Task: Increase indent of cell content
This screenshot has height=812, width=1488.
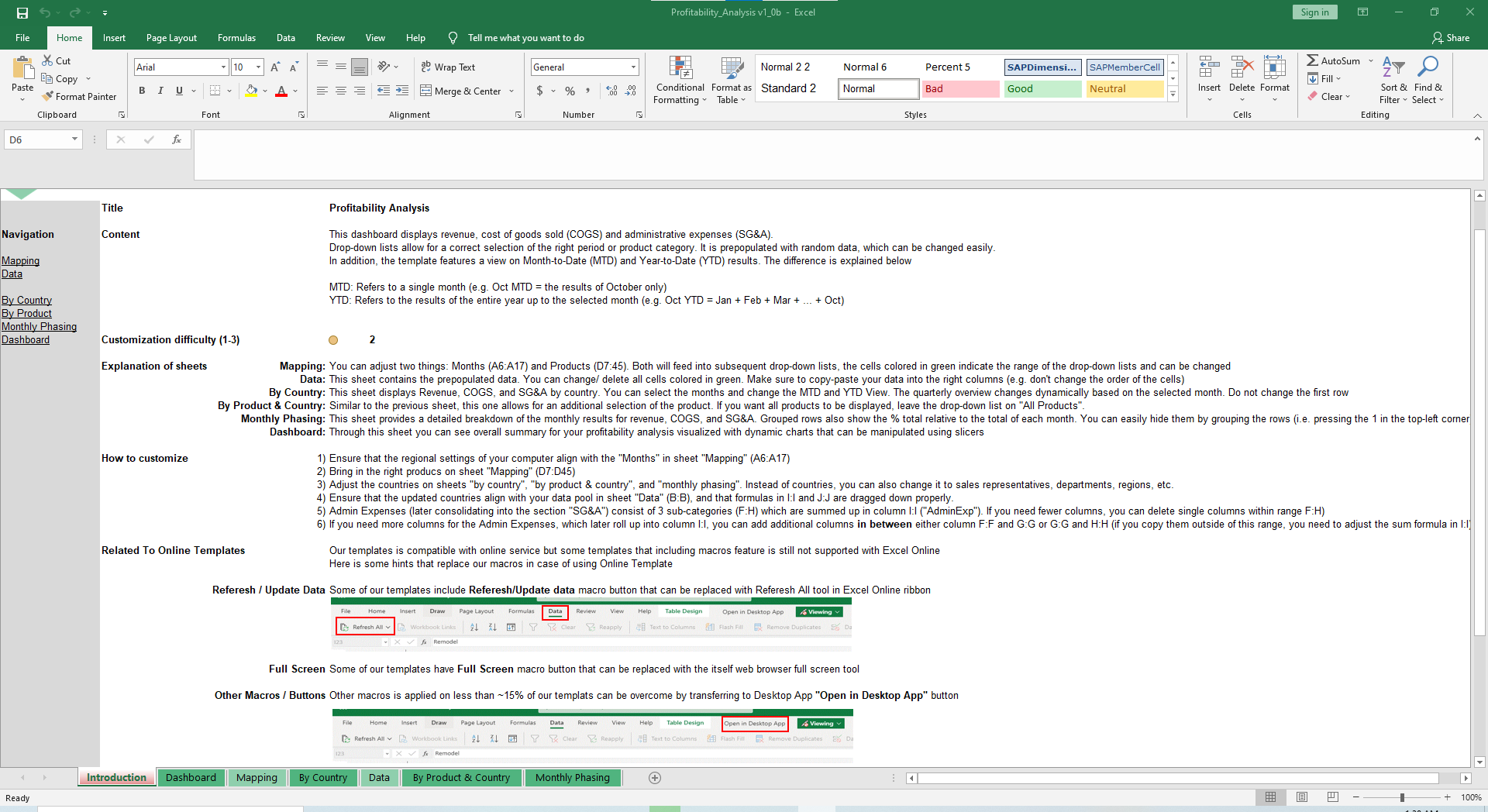Action: click(x=402, y=91)
